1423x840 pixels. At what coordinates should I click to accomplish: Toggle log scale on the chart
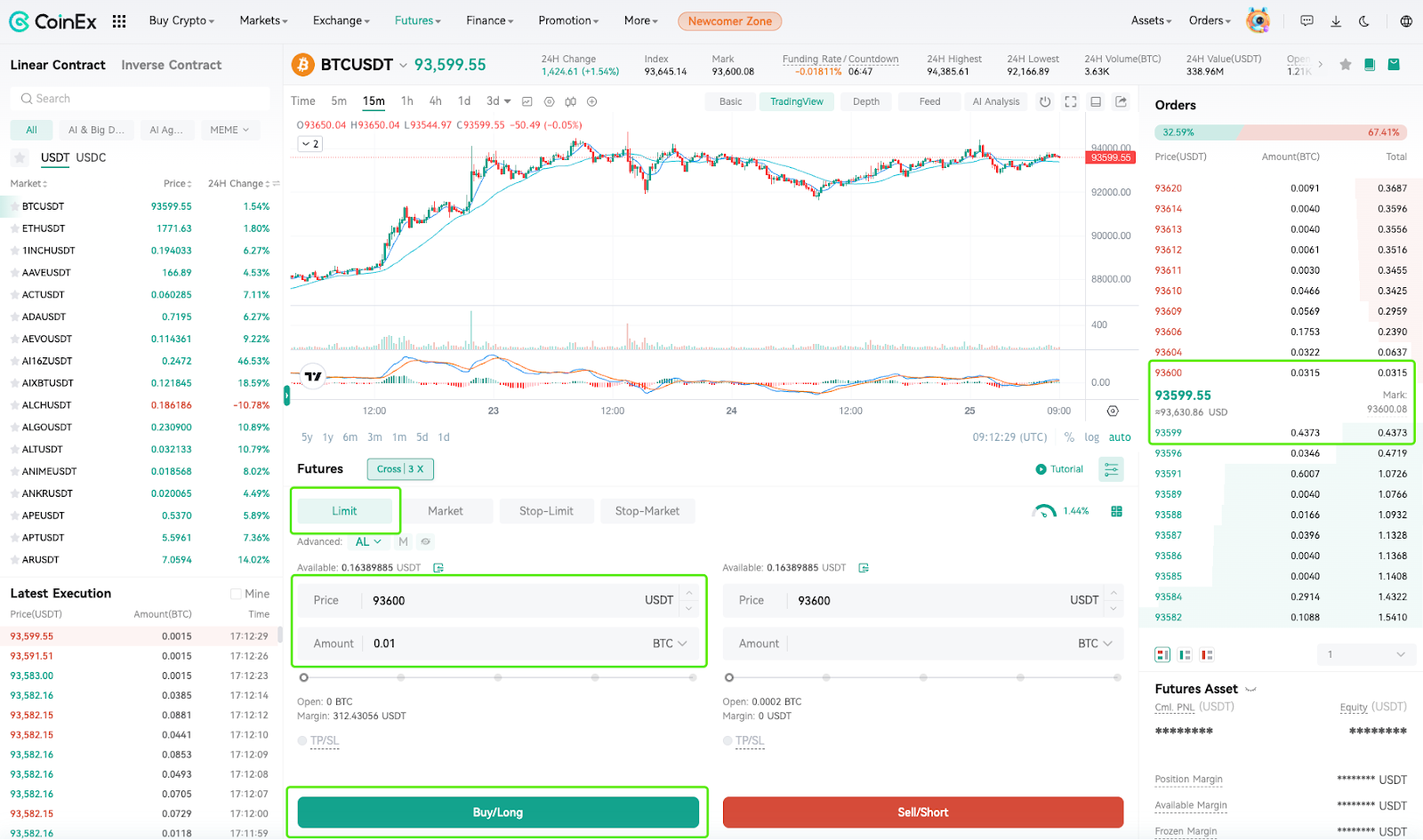[1091, 437]
